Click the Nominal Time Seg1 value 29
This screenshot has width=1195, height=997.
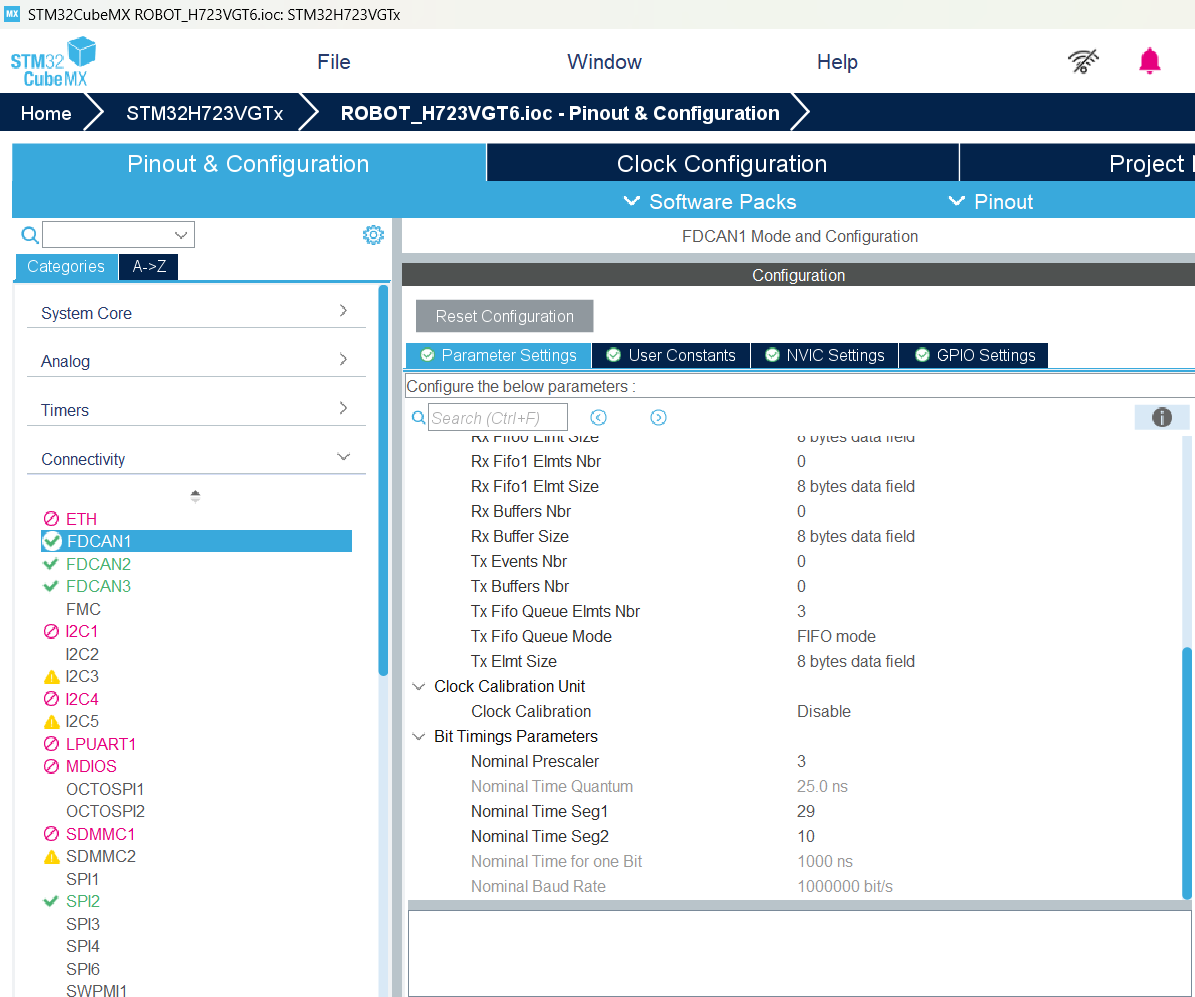[x=806, y=811]
